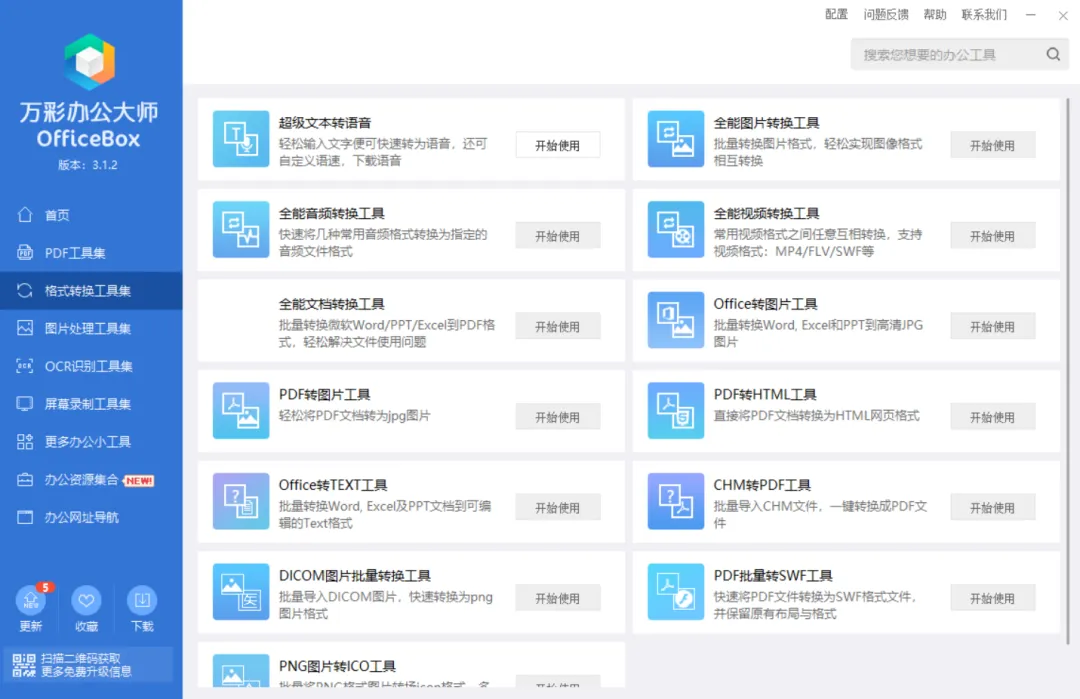Image resolution: width=1080 pixels, height=699 pixels.
Task: Click the 全能文档转换工具 title
Action: pos(331,304)
